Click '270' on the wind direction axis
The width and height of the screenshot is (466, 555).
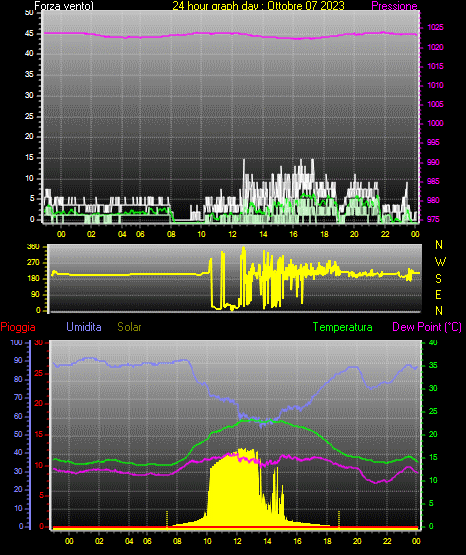pos(33,263)
